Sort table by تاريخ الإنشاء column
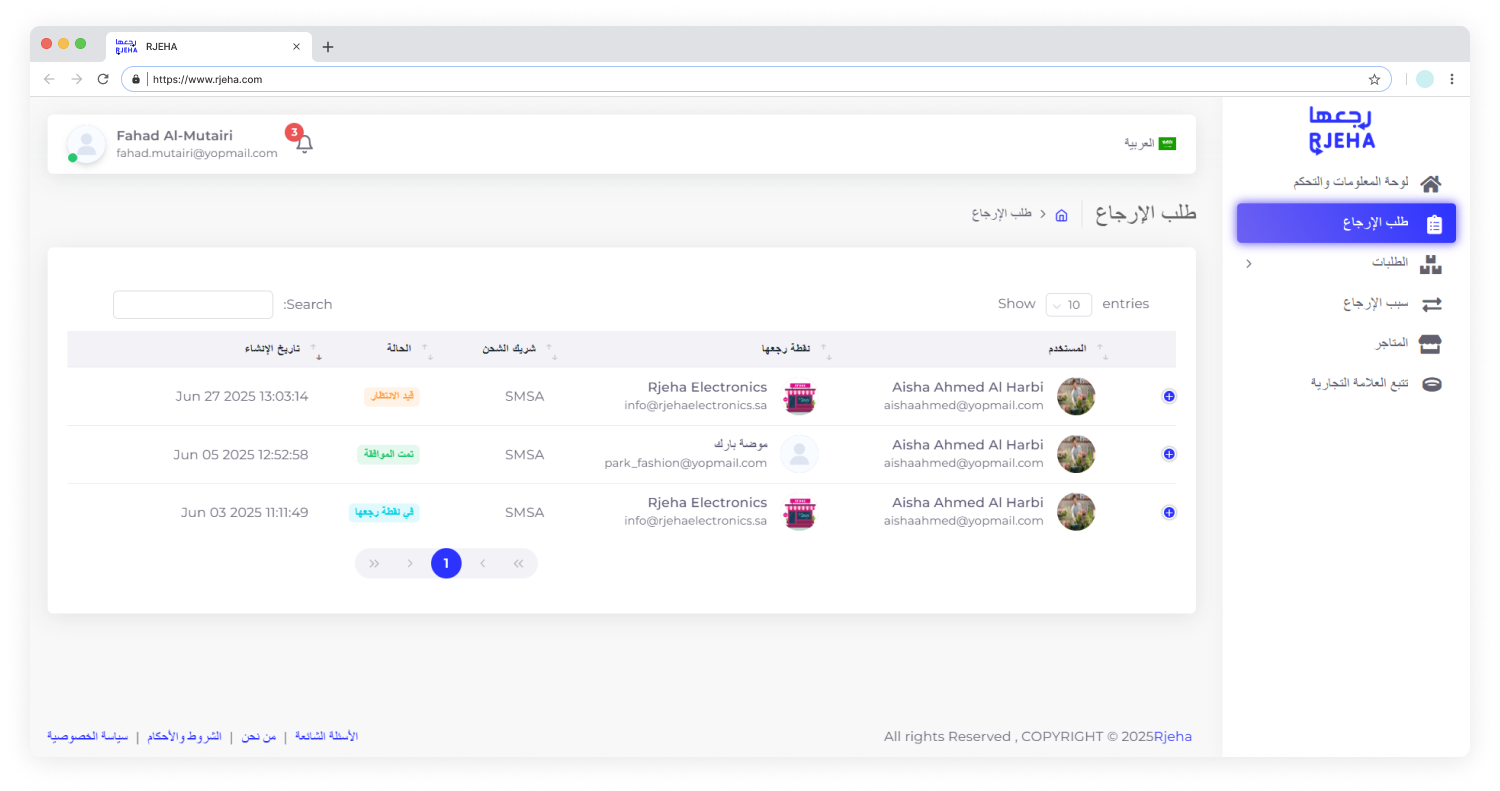 [x=273, y=349]
